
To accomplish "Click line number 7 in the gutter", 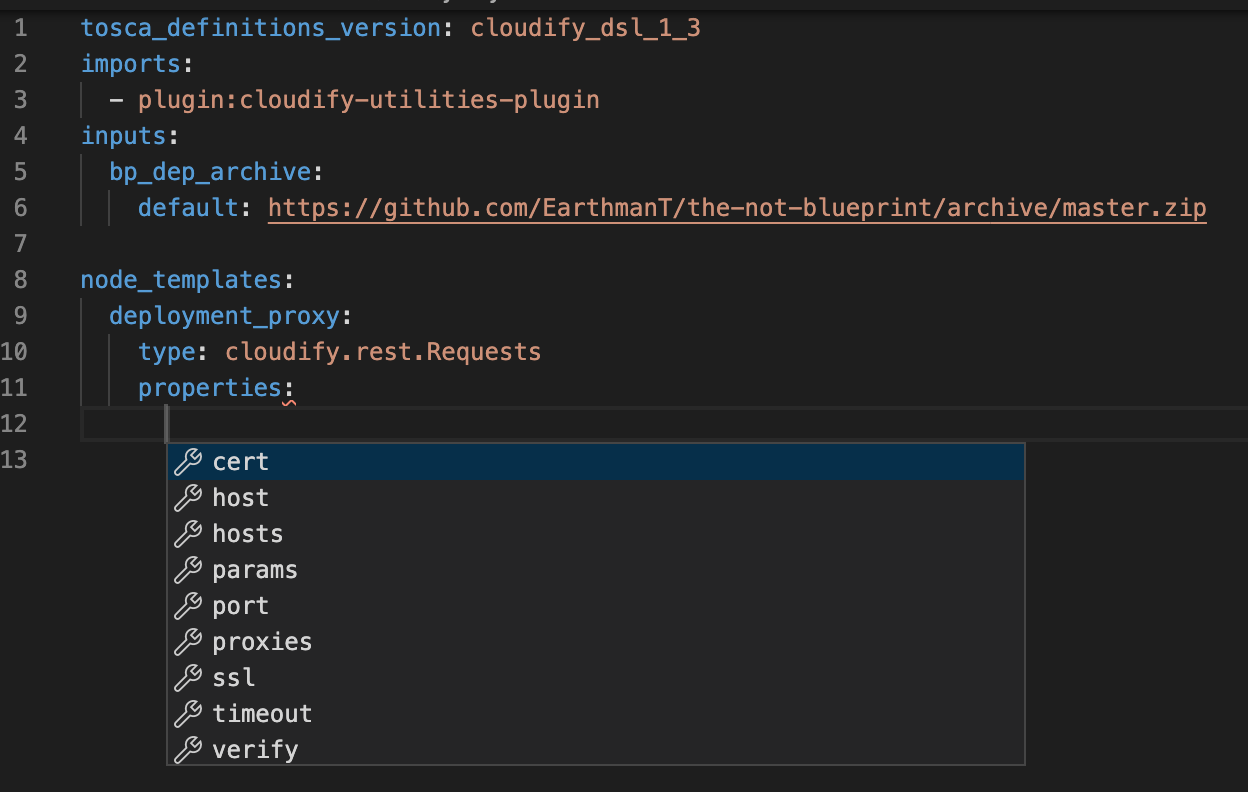I will [x=21, y=244].
